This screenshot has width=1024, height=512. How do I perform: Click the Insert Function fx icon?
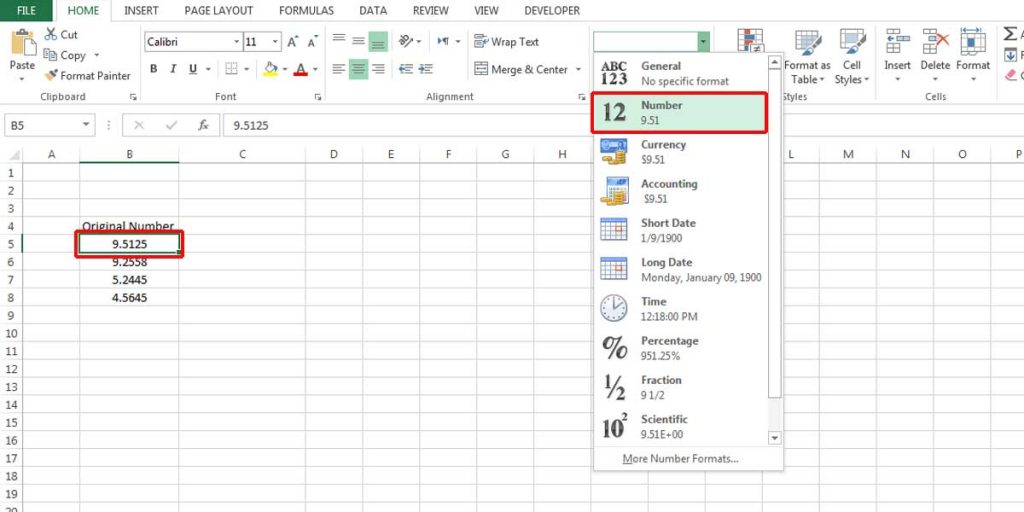tap(204, 125)
